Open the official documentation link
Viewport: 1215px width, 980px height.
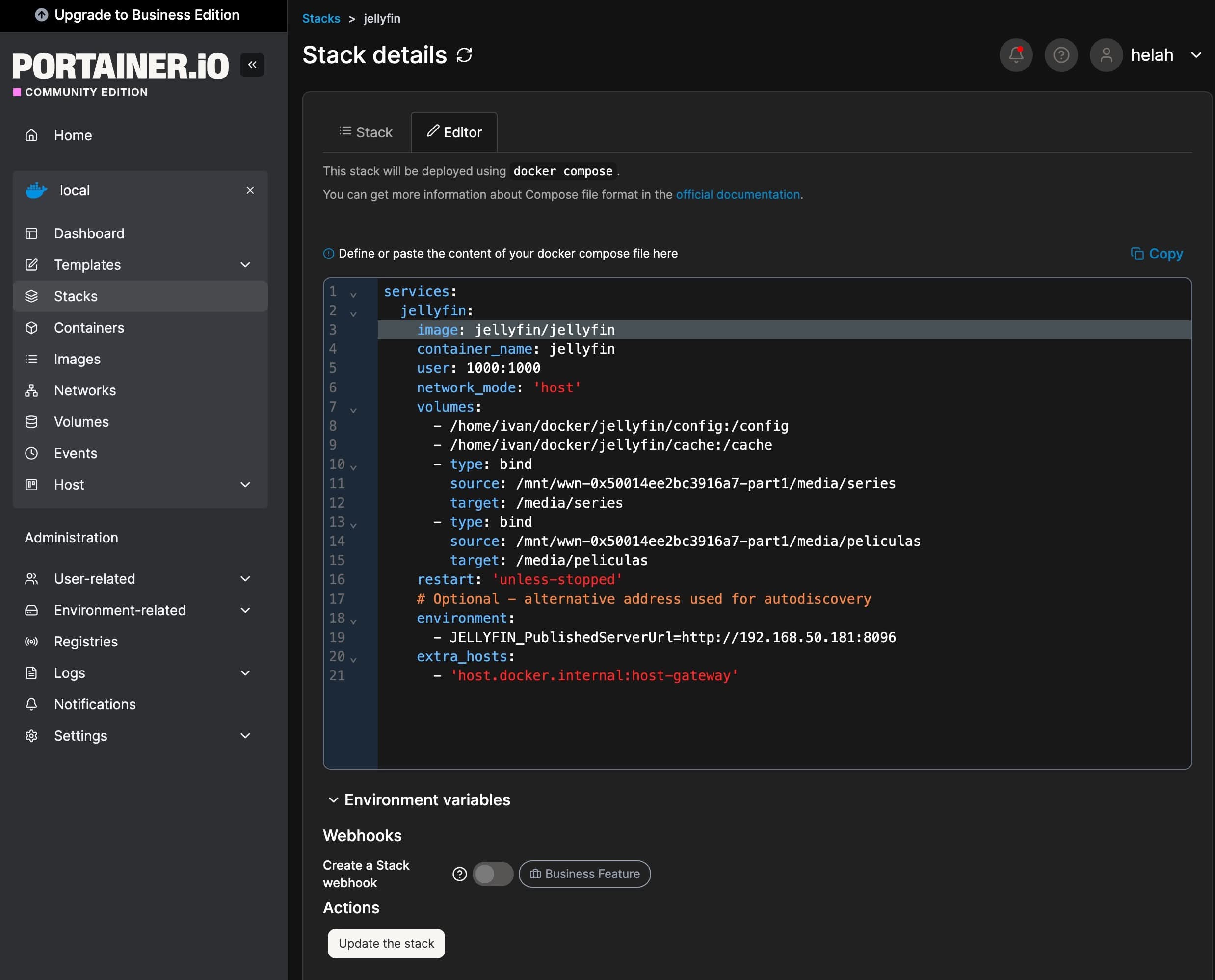tap(737, 194)
